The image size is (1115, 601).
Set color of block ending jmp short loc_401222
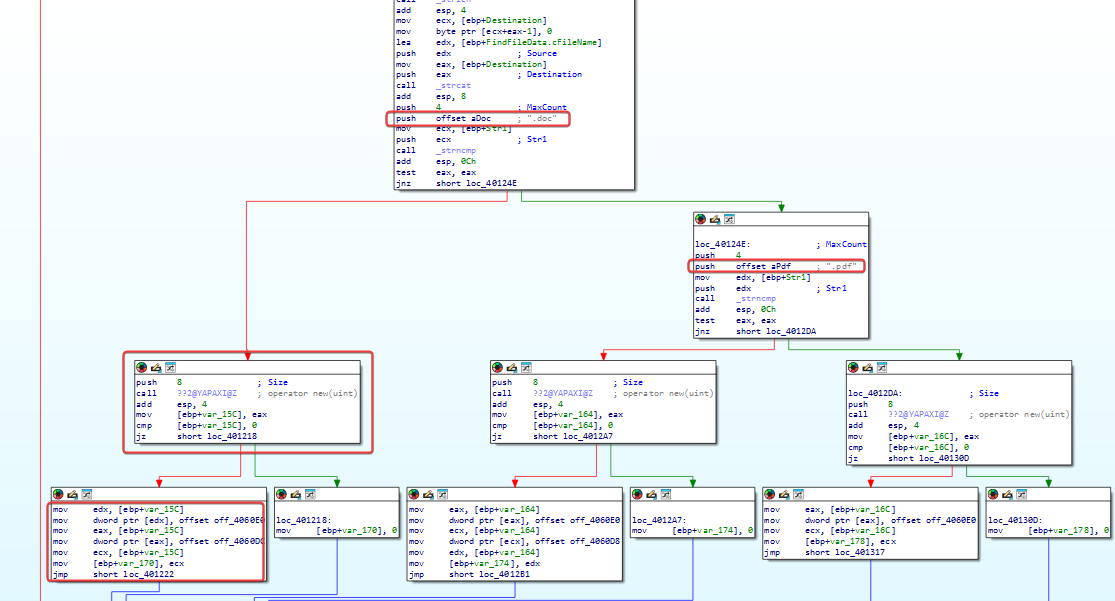(x=58, y=494)
